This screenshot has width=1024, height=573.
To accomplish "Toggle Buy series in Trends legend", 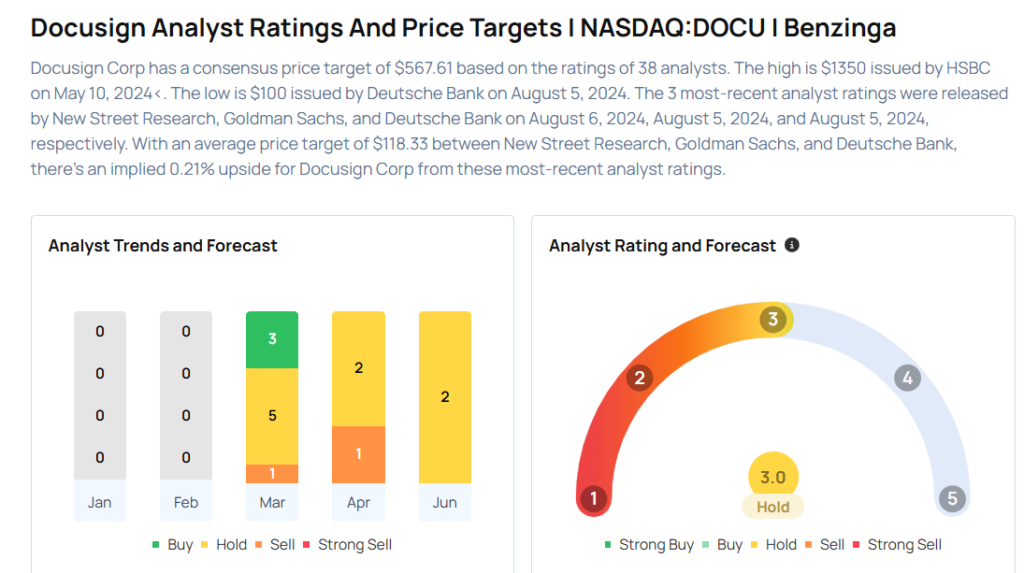I will (x=172, y=545).
